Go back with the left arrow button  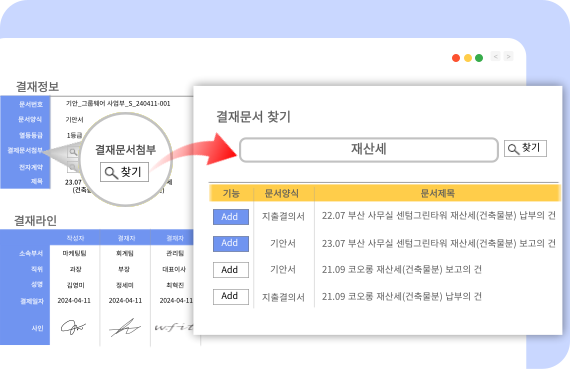coord(495,56)
